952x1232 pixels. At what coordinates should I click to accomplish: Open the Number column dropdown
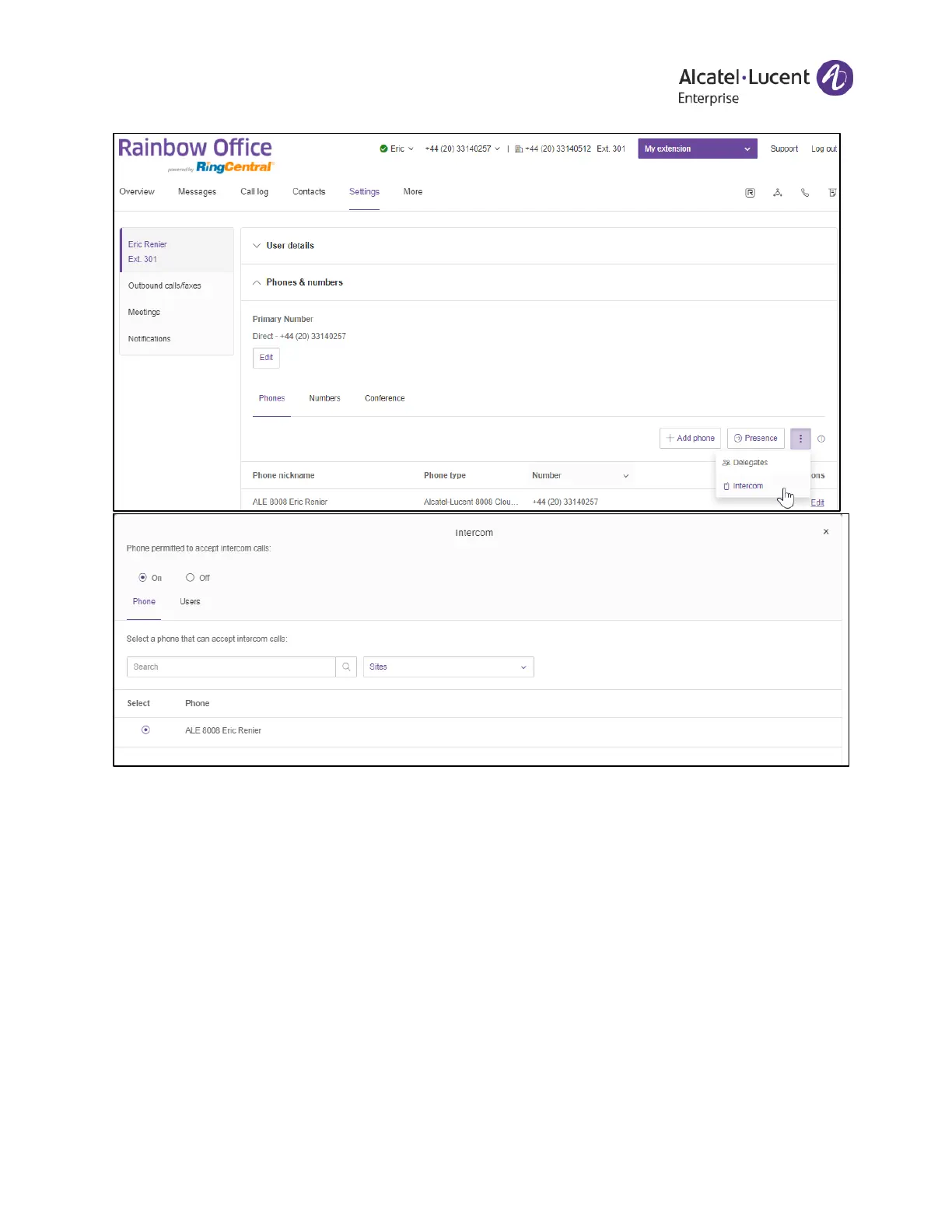click(625, 476)
